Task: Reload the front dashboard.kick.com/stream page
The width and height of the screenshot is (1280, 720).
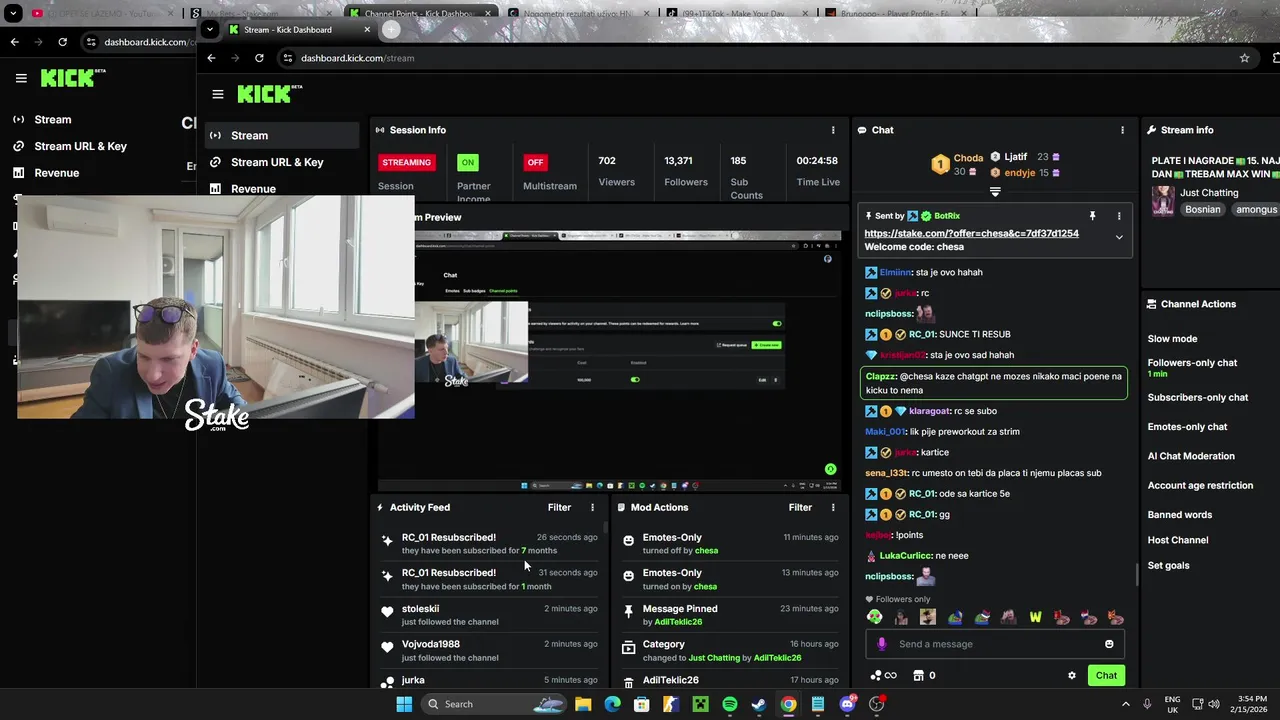Action: click(x=259, y=58)
